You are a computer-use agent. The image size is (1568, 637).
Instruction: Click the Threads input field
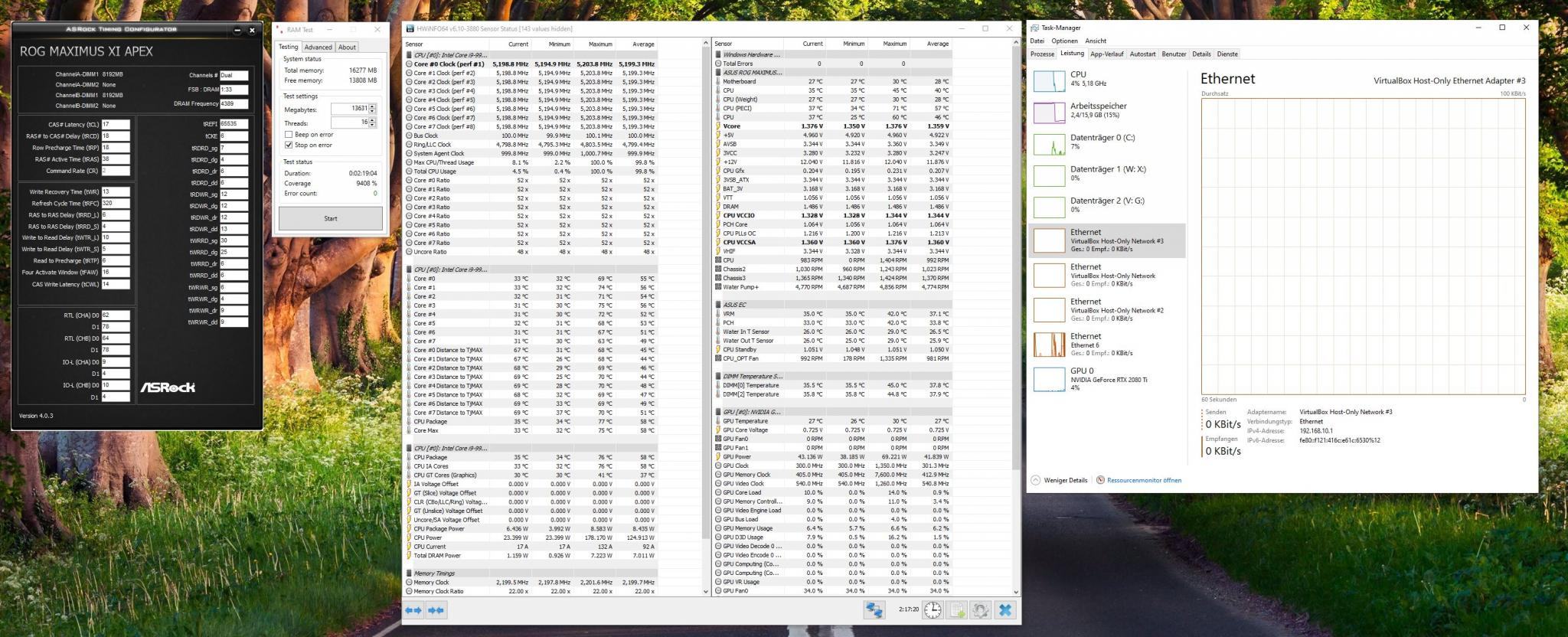[x=350, y=122]
